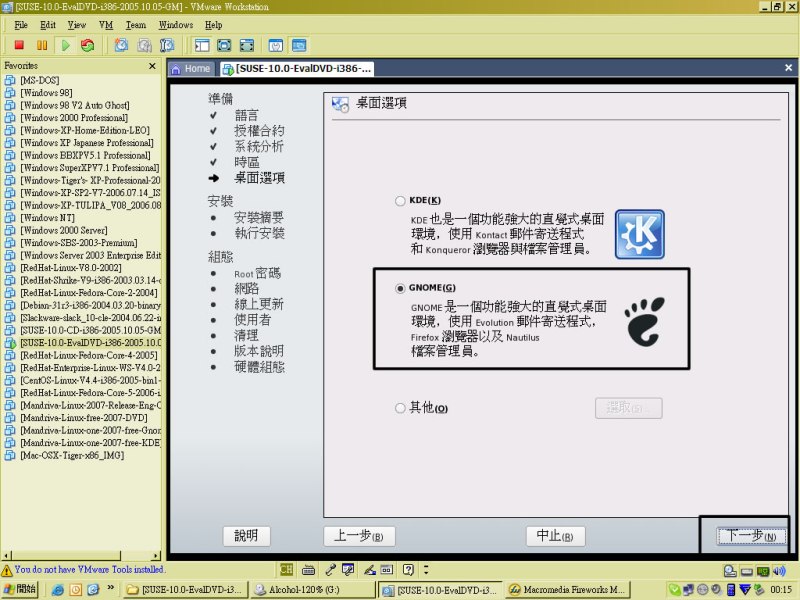Click the green Power On toolbar icon
The image size is (800, 600).
(x=65, y=45)
